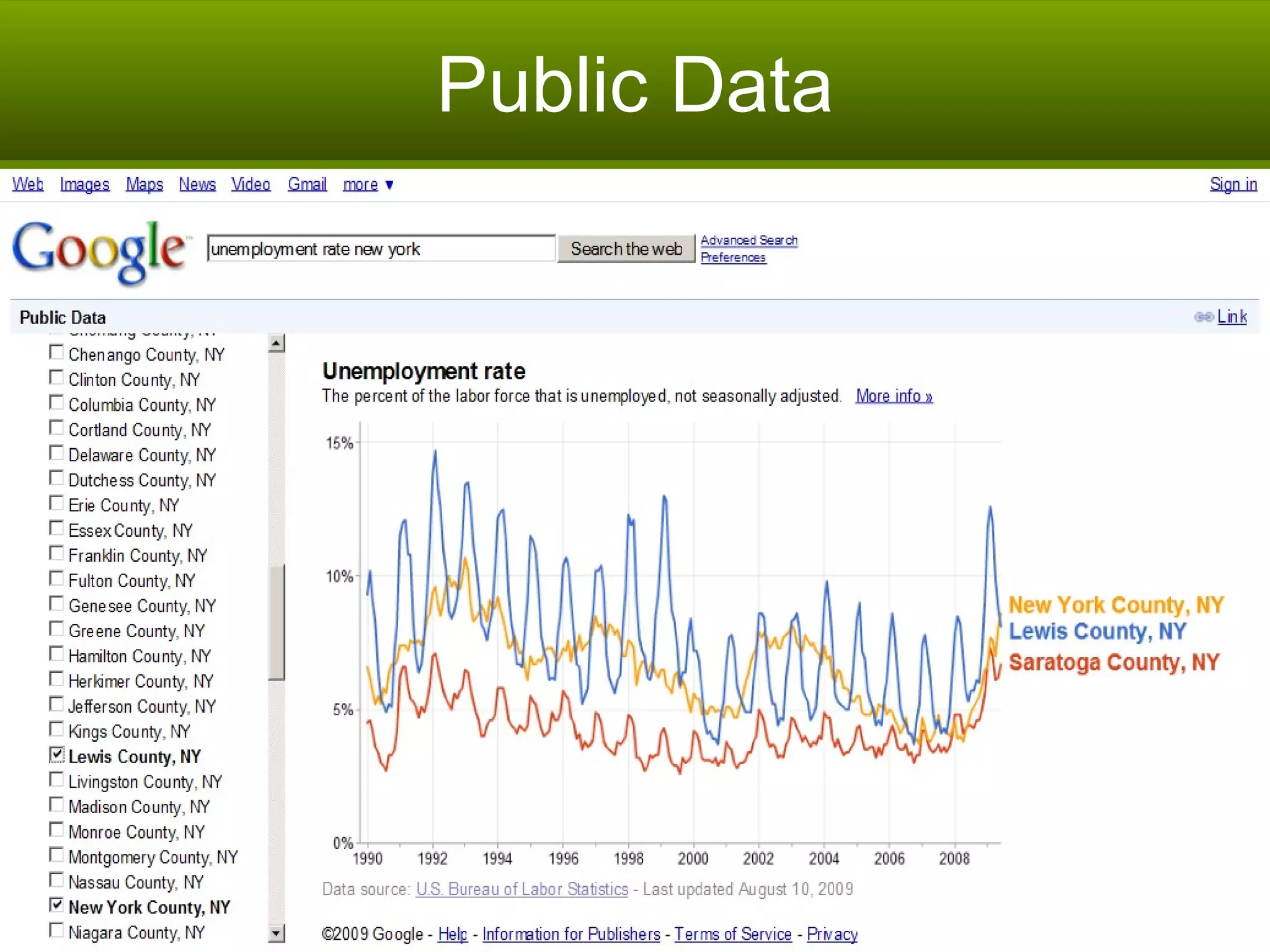Check the Clinton County, NY checkbox
Image resolution: width=1270 pixels, height=952 pixels.
click(x=56, y=377)
